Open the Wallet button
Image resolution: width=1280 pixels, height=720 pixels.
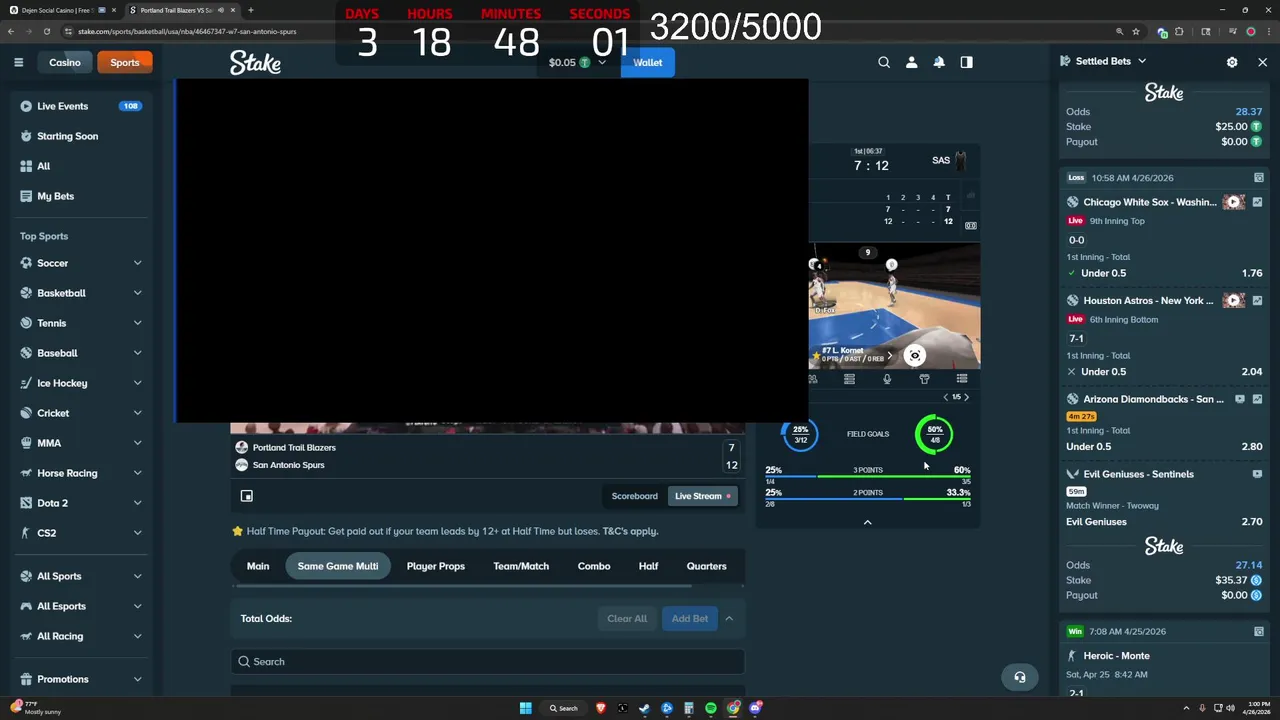647,62
